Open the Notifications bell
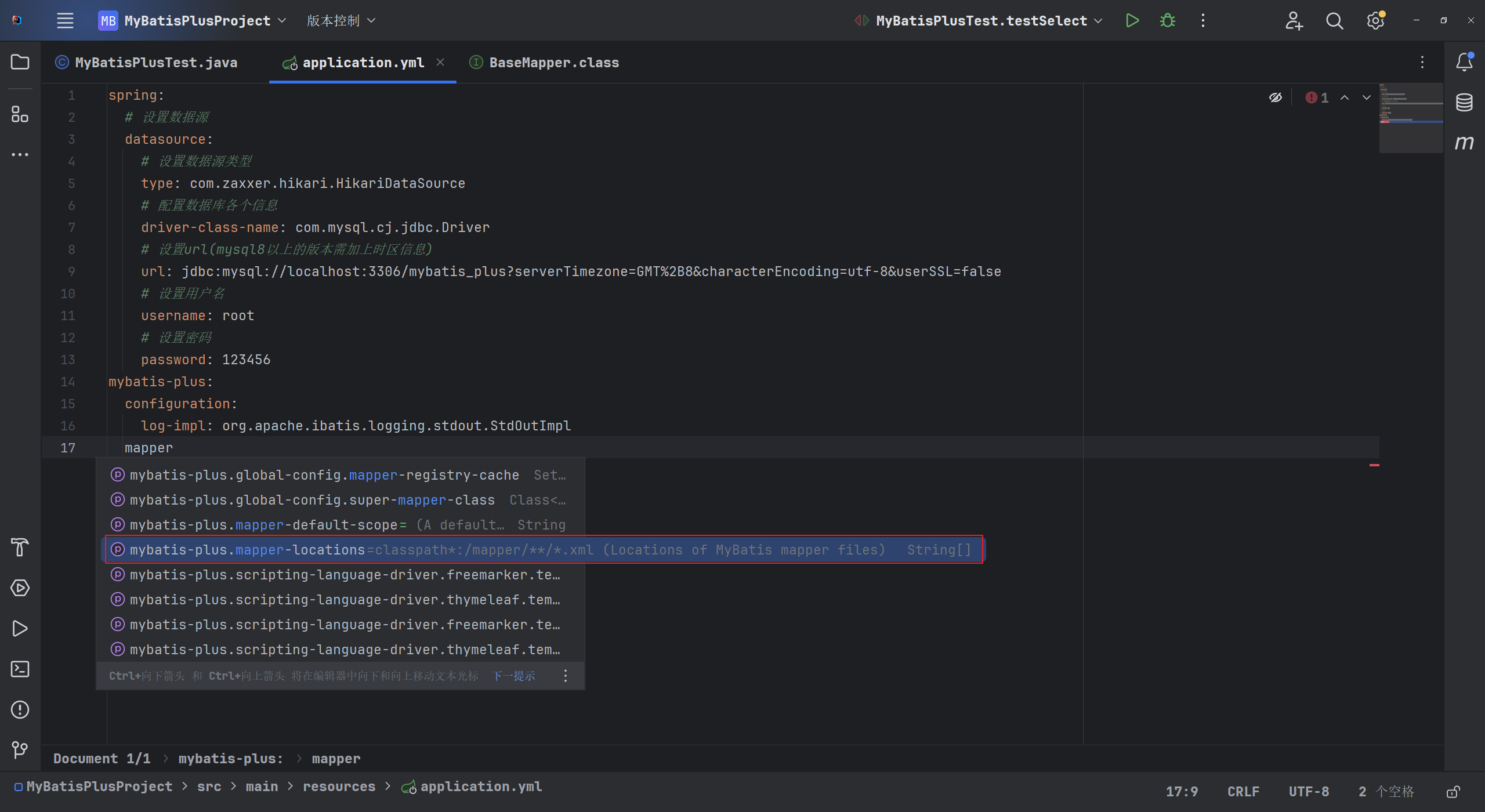Image resolution: width=1485 pixels, height=812 pixels. point(1464,61)
